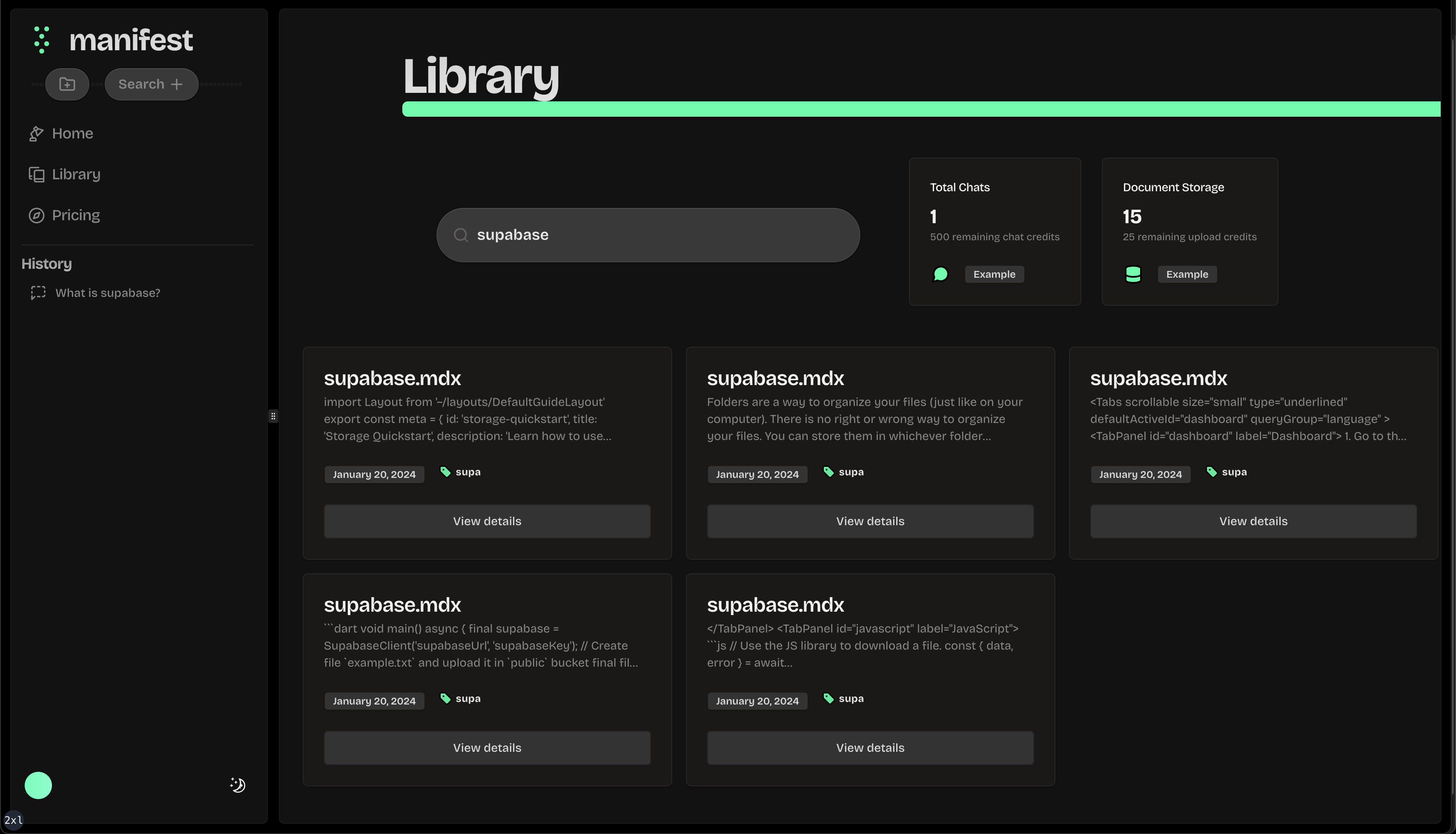1456x834 pixels.
Task: Click the Search plus button
Action: coord(151,84)
